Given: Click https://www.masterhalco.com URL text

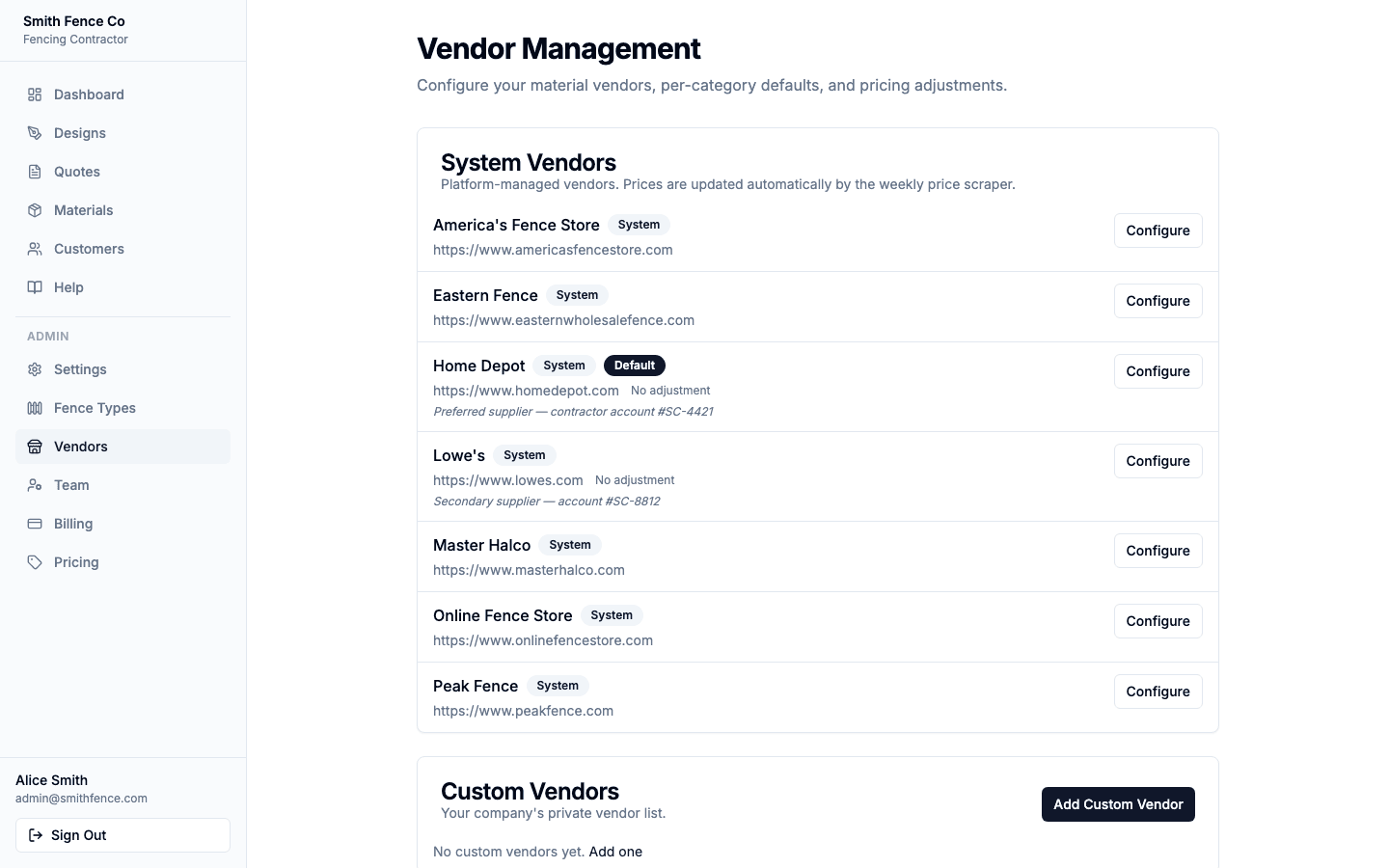Looking at the screenshot, I should point(529,570).
